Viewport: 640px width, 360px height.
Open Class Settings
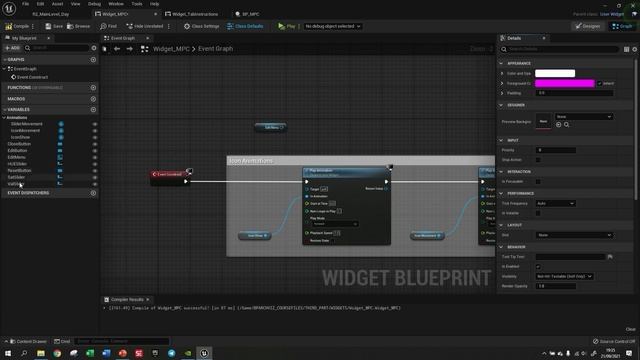tap(201, 26)
